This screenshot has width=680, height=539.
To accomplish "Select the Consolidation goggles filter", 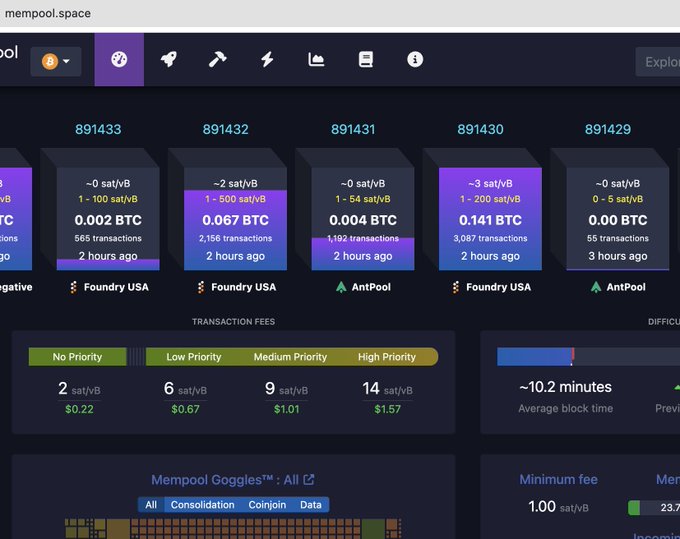I will click(x=203, y=505).
